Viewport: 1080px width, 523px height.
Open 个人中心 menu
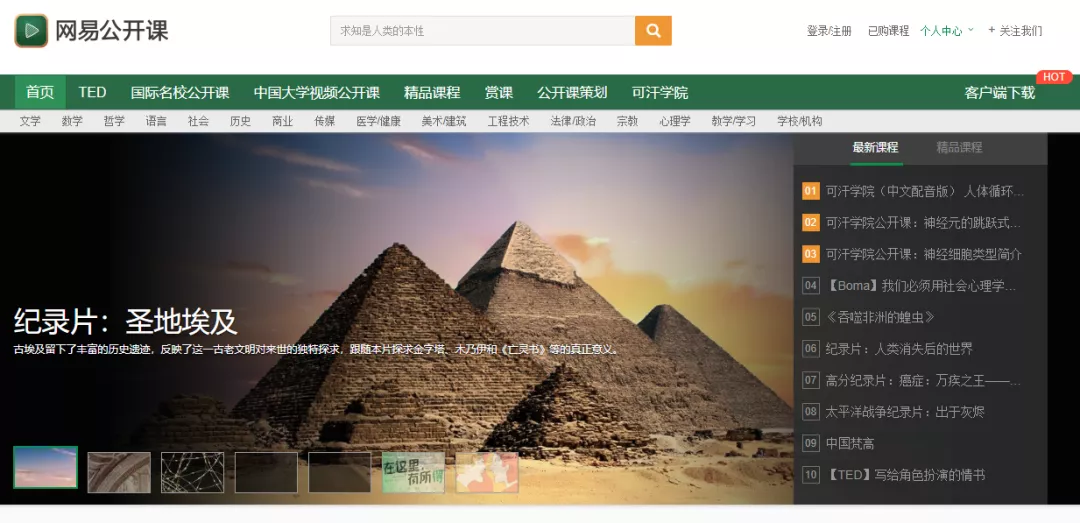(941, 31)
